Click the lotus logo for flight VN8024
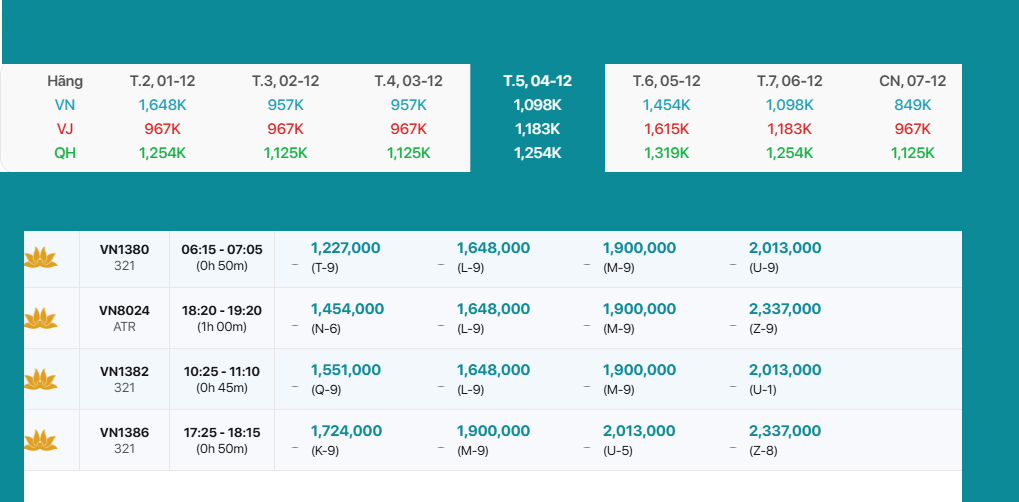This screenshot has width=1019, height=502. [40, 319]
